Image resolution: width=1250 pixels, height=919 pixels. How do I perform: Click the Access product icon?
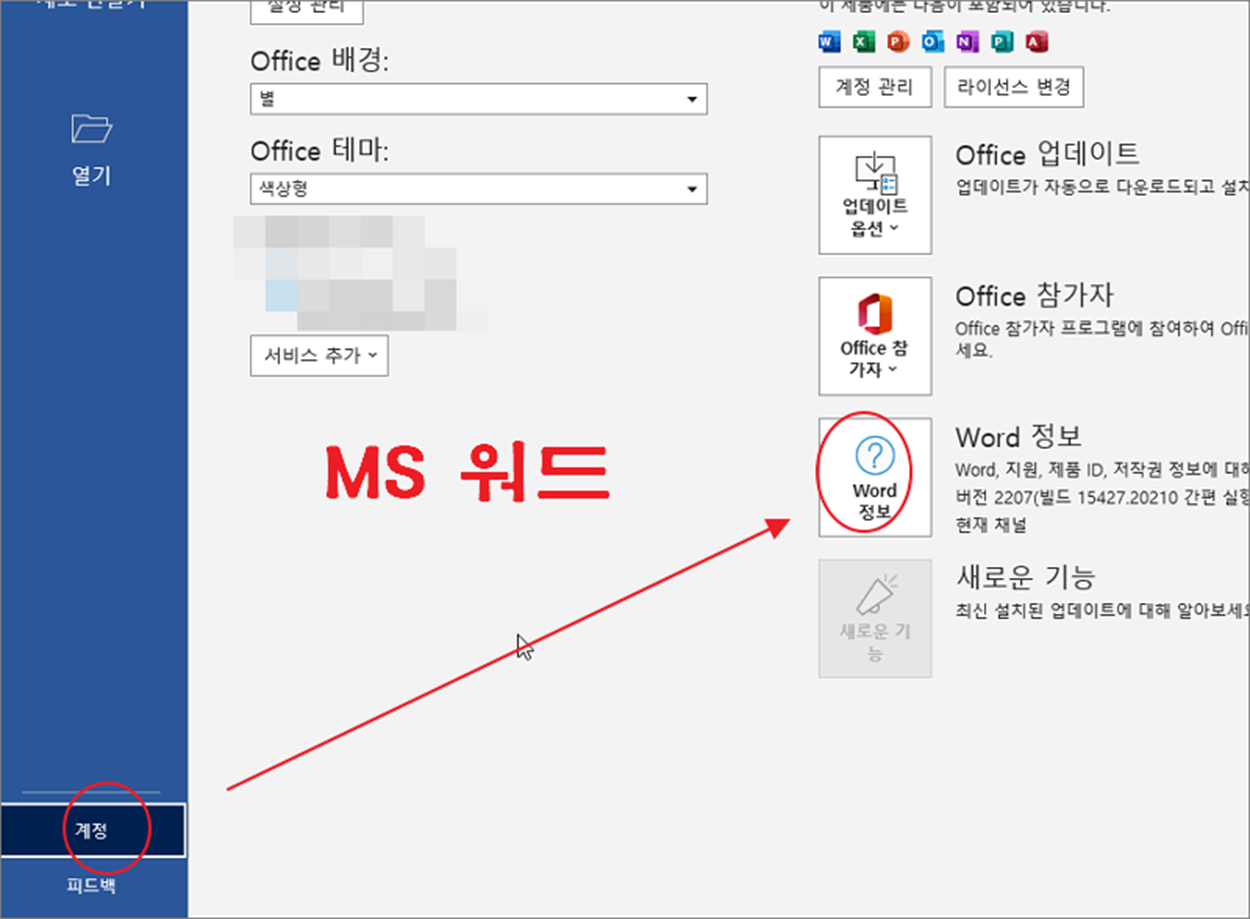1036,41
